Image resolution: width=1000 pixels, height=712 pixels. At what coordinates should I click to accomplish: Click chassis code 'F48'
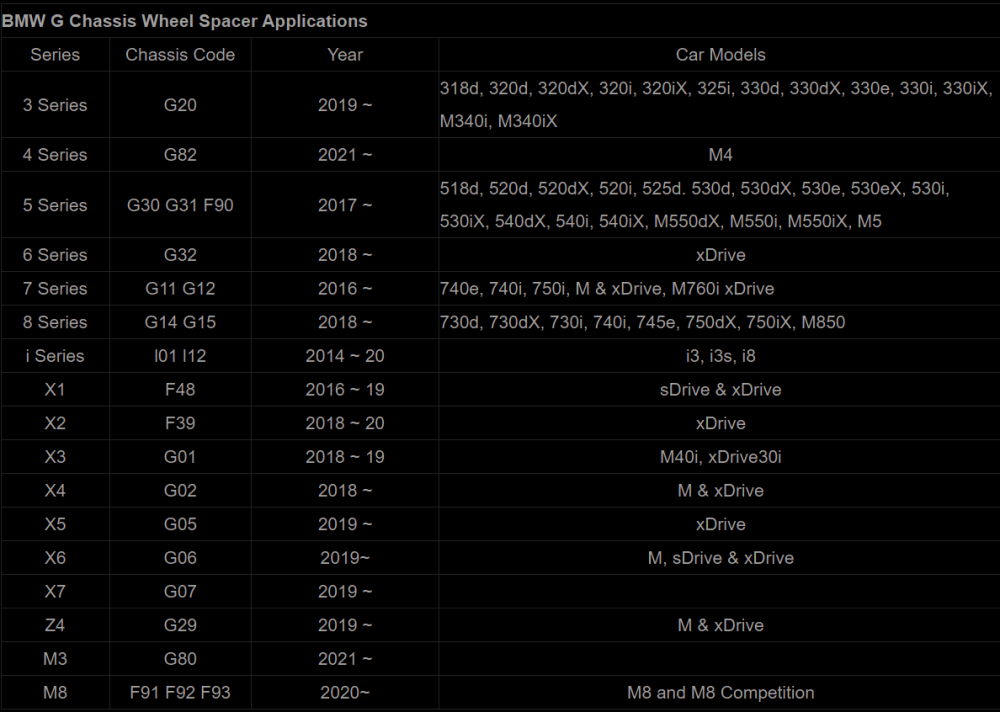(x=180, y=389)
